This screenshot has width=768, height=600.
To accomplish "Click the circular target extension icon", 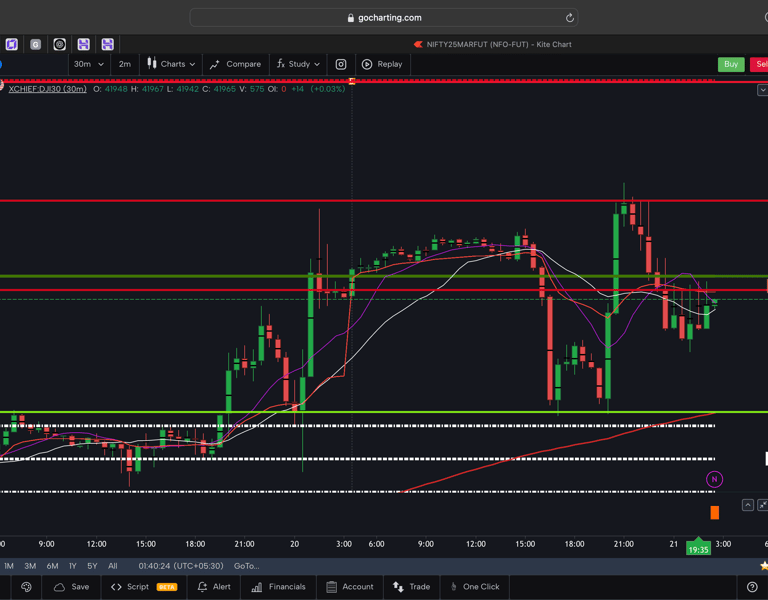I will (x=59, y=45).
